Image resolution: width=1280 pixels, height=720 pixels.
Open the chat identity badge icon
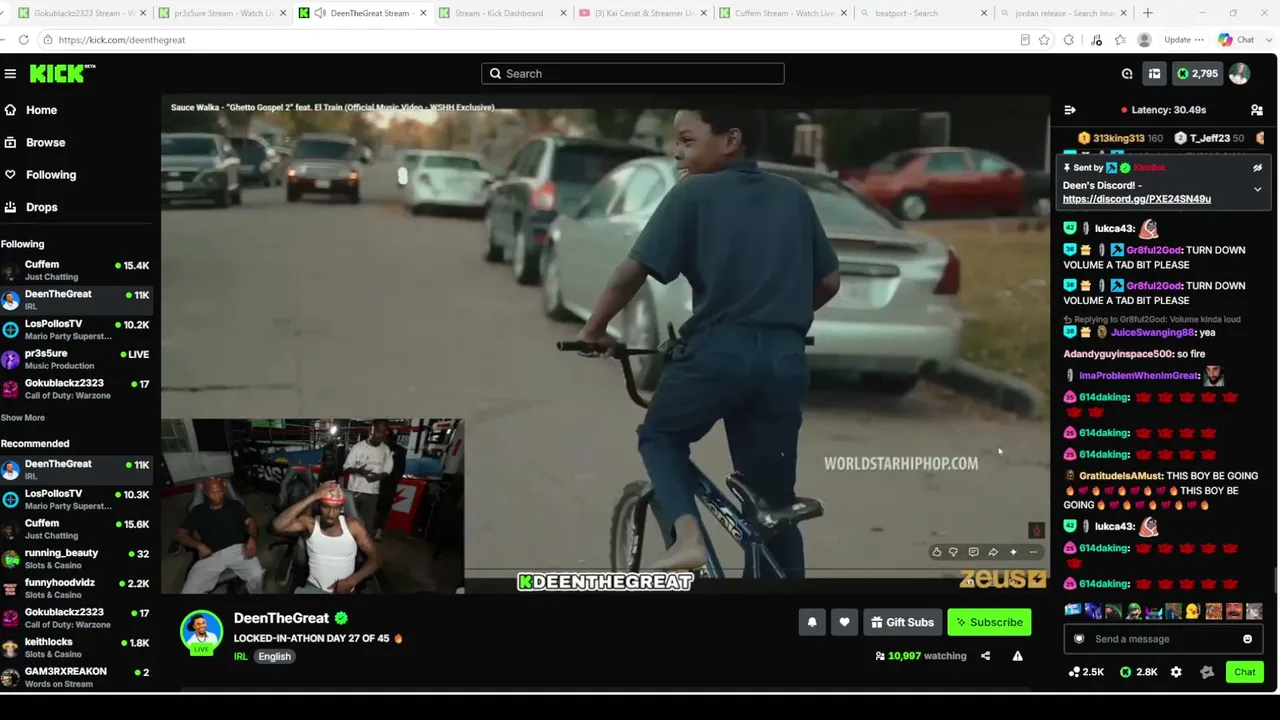[x=1079, y=639]
